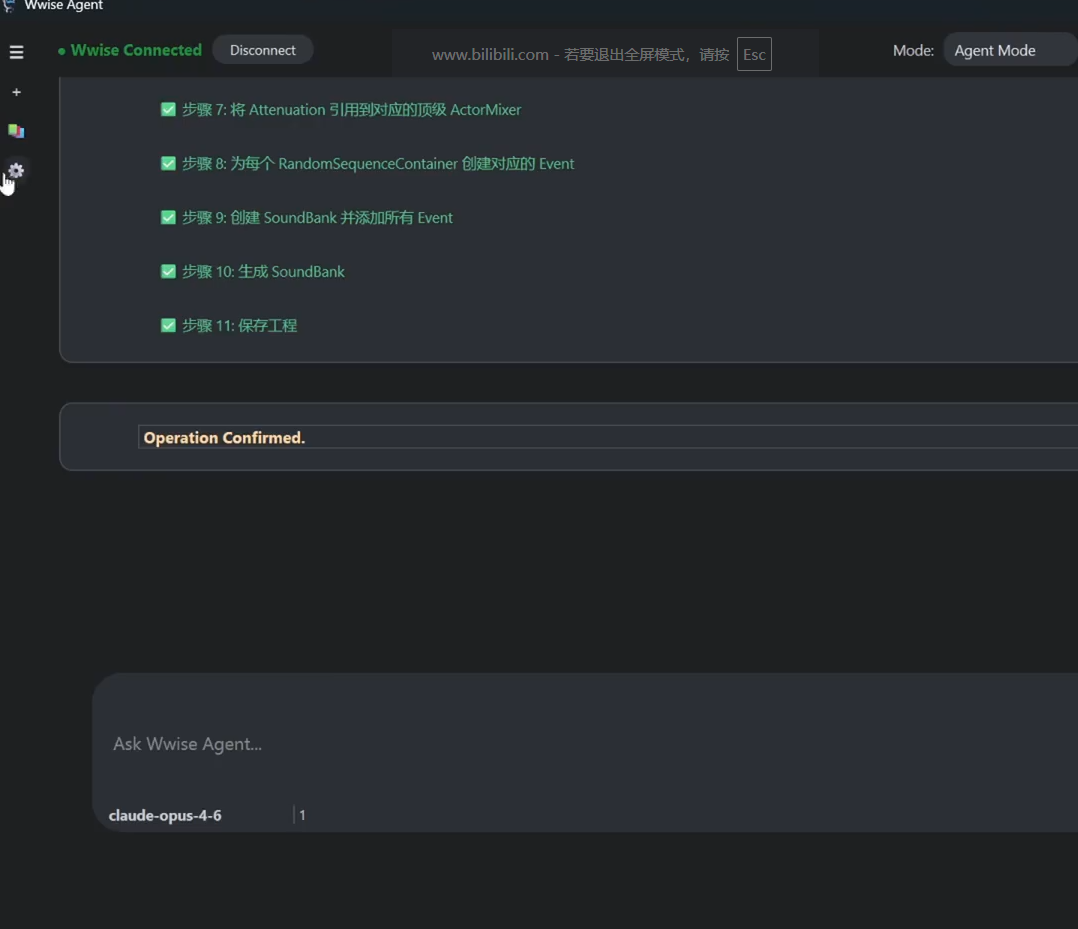Click the Wwise Agent app icon in title bar

(9, 6)
